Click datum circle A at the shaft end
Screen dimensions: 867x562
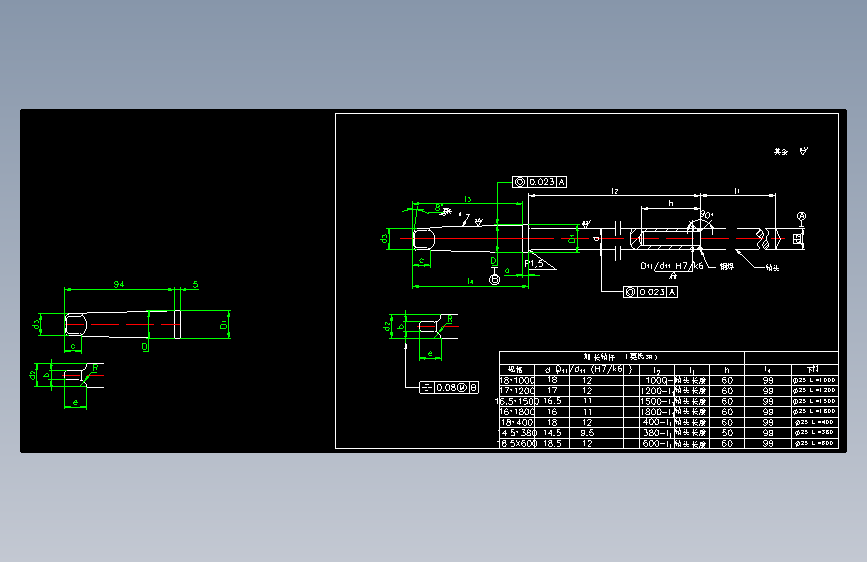click(x=801, y=216)
